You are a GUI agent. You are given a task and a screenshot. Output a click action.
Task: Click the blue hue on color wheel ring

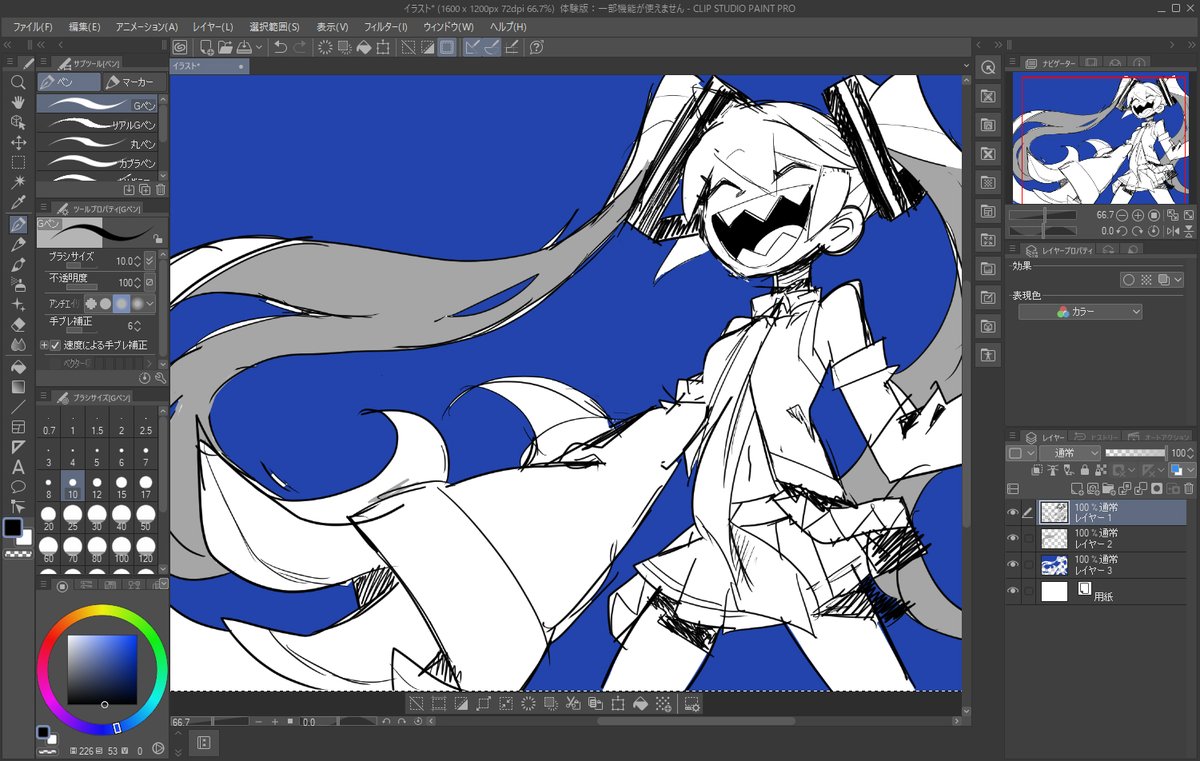(117, 727)
